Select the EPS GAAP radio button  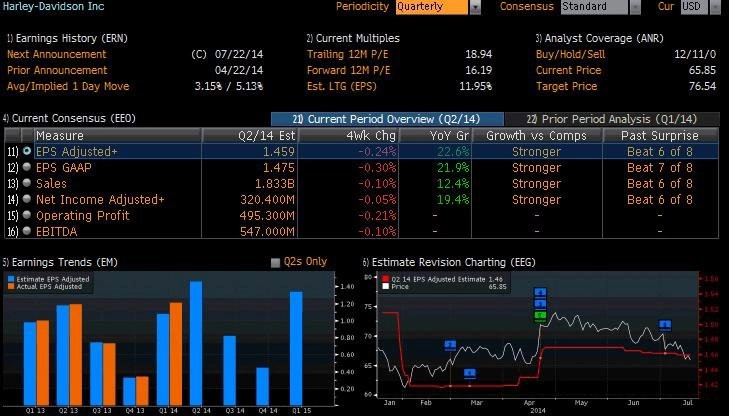tap(27, 167)
